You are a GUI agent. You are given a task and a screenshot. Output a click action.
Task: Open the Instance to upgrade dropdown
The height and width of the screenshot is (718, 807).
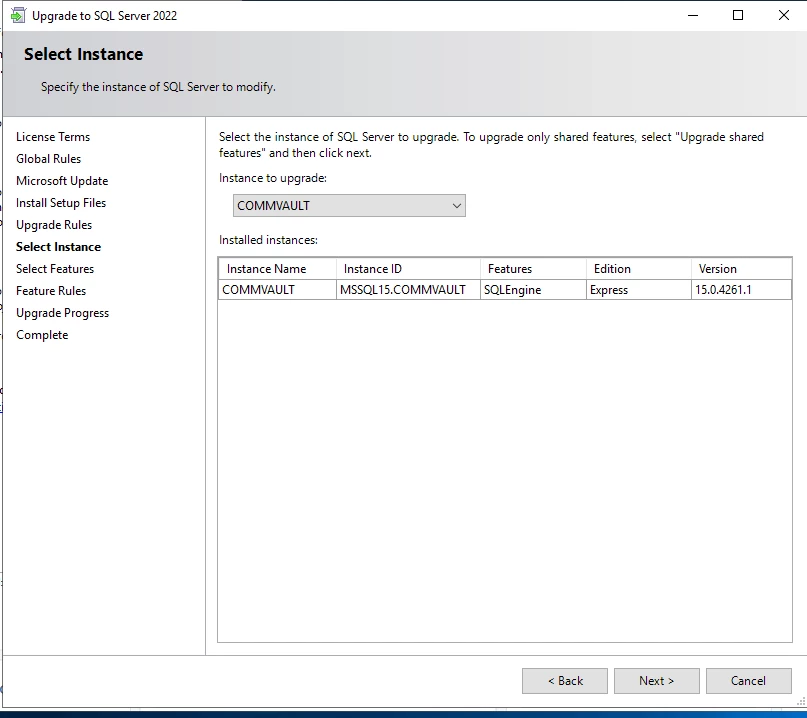(349, 205)
